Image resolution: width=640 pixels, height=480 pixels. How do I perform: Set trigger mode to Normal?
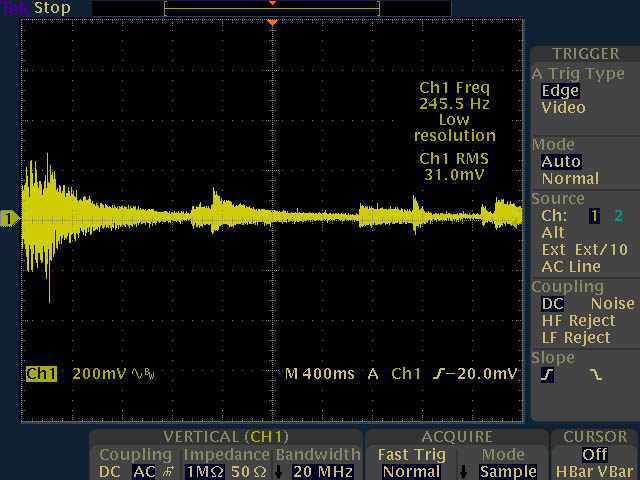click(x=569, y=179)
